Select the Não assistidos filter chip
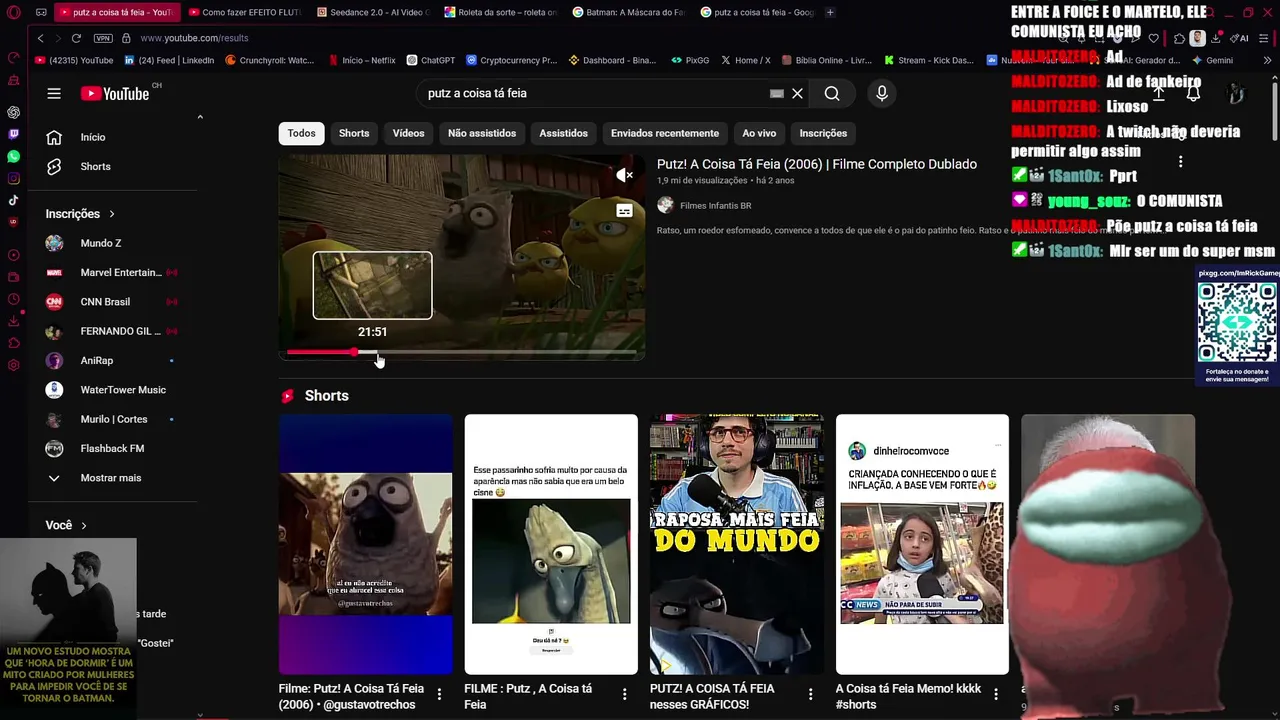Viewport: 1280px width, 720px height. tap(482, 133)
